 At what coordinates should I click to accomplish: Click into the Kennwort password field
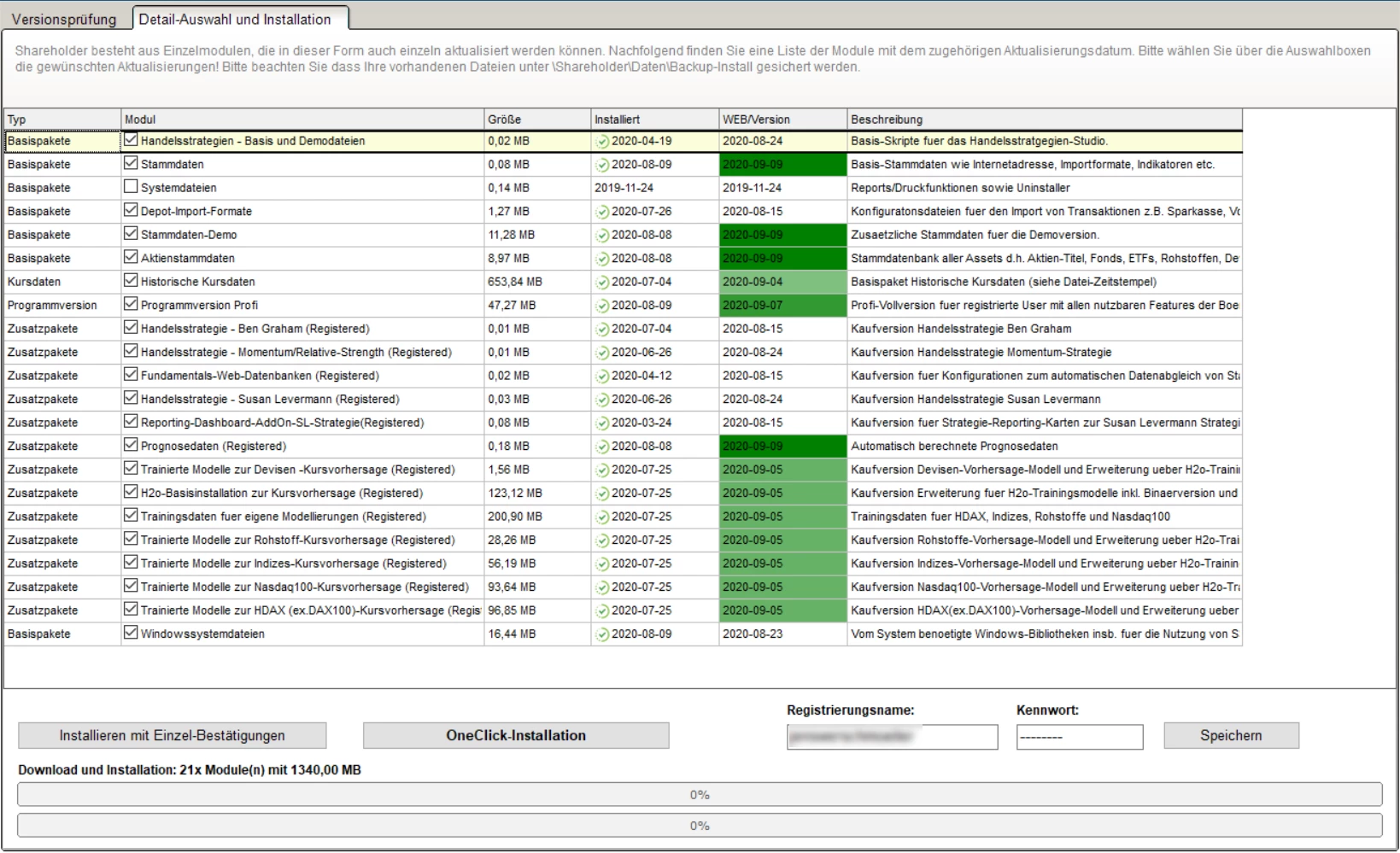(x=1080, y=736)
